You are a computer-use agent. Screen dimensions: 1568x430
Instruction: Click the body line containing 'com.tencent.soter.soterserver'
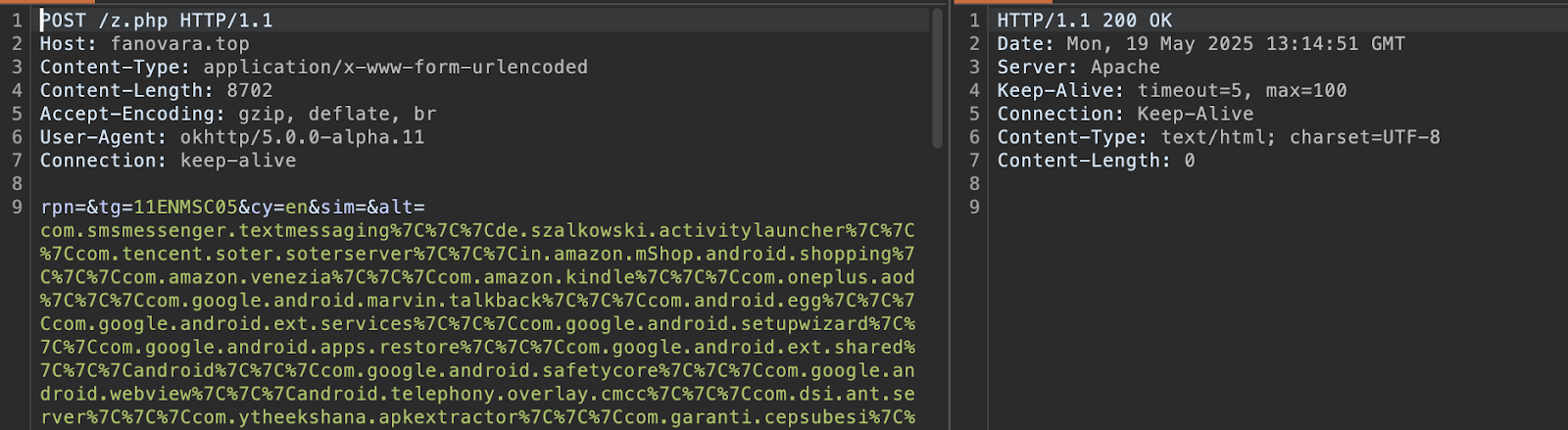477,255
